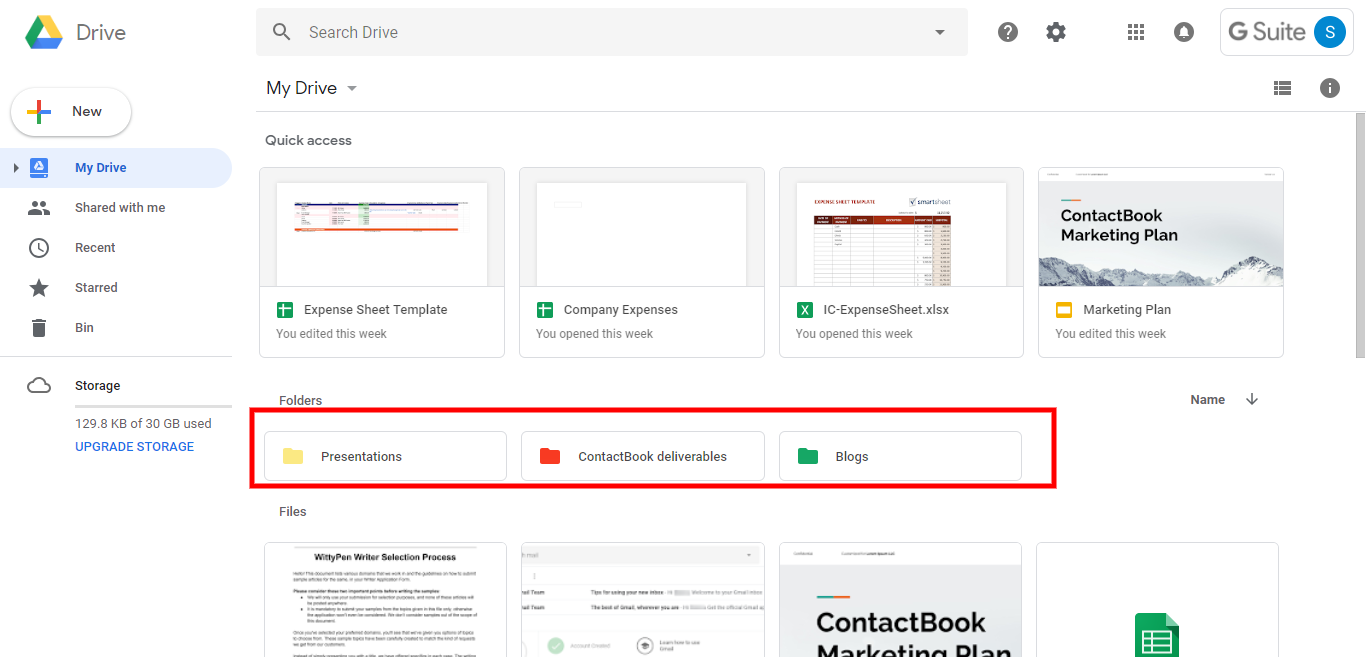Click the Google Drive logo
The image size is (1366, 657).
pos(44,32)
